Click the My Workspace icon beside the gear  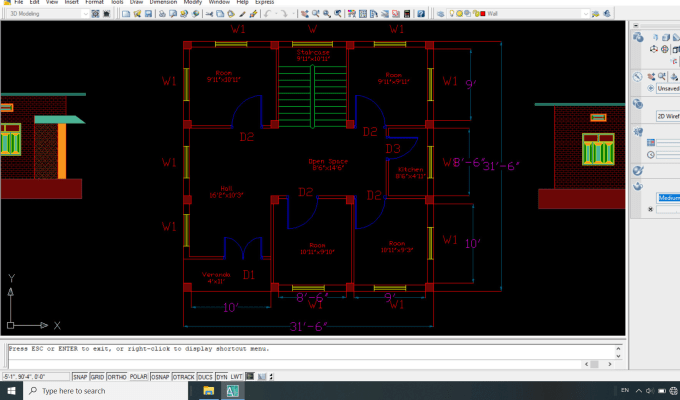[106, 14]
